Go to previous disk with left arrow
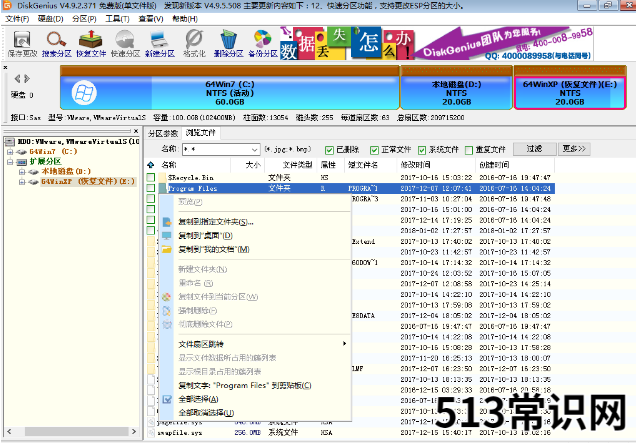This screenshot has height=443, width=636. point(17,78)
